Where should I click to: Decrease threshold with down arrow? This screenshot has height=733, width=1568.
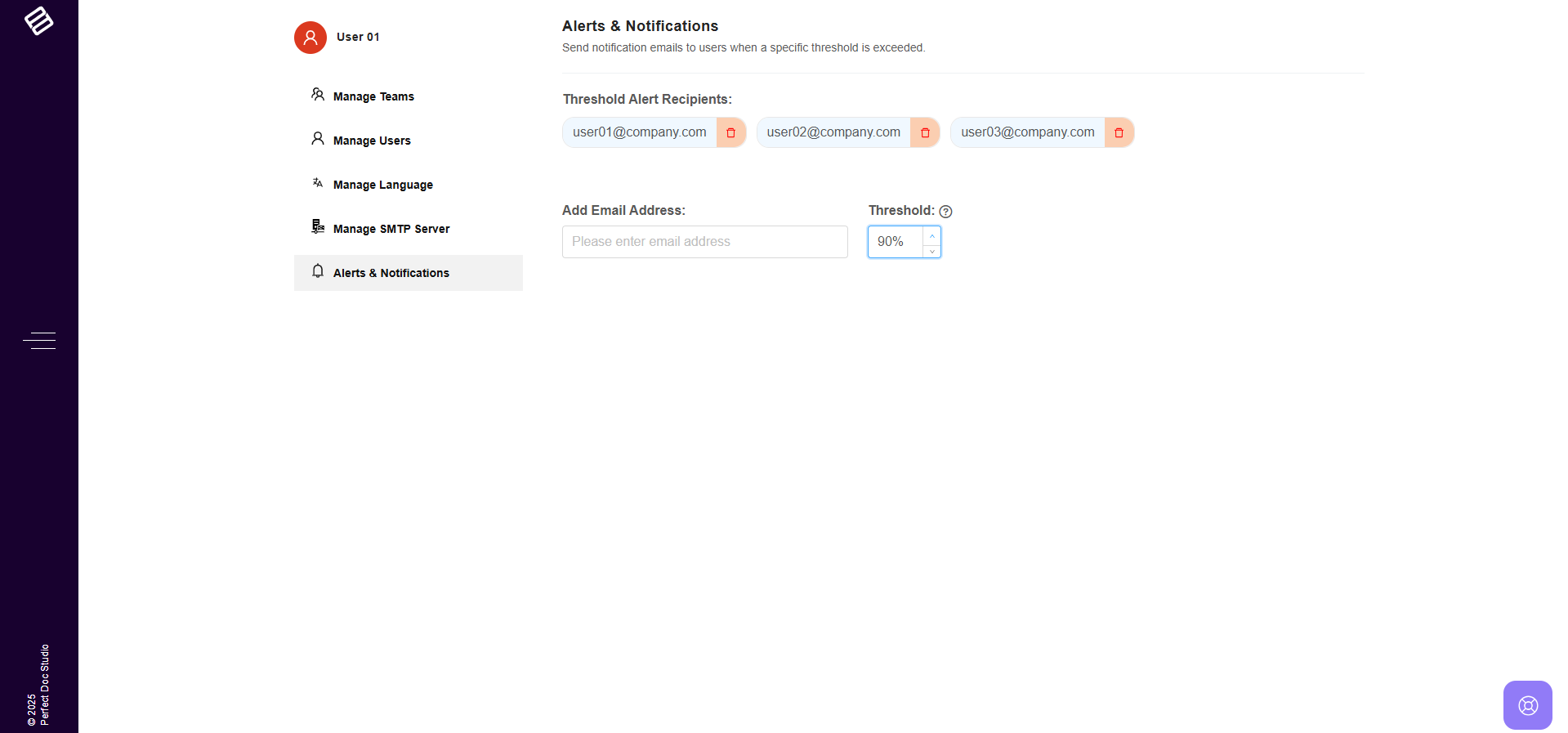click(932, 250)
